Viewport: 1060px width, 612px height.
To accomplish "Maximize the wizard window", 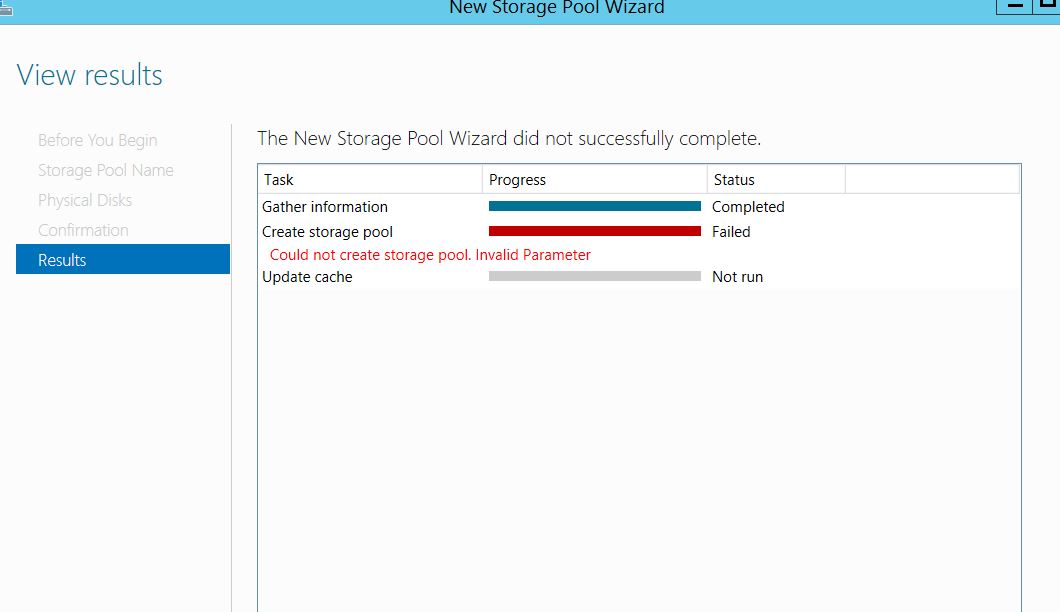I will pos(1046,6).
